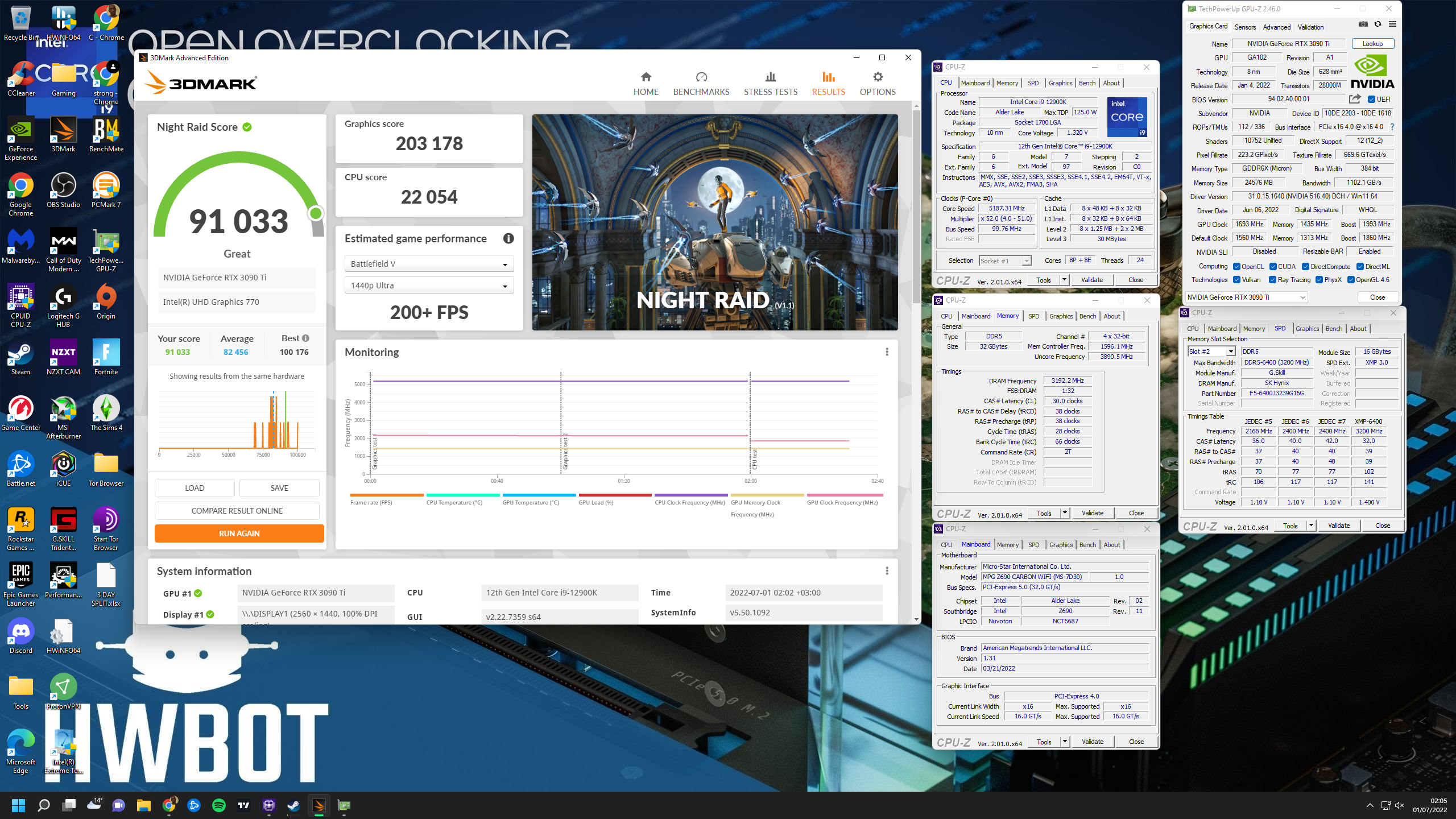This screenshot has width=1456, height=819.
Task: Switch to the Sensors tab in GPU-Z
Action: pyautogui.click(x=1245, y=27)
